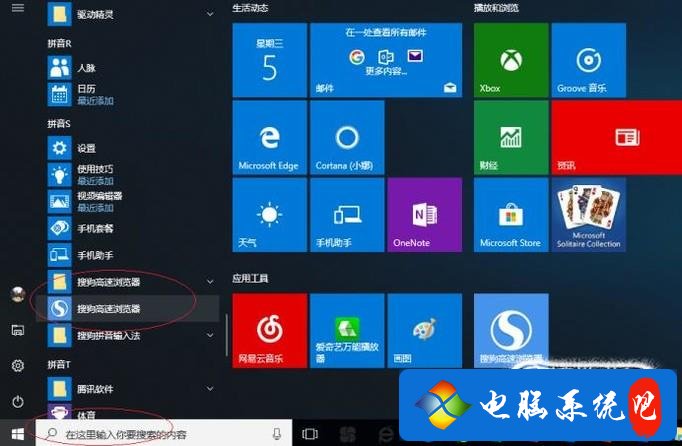Open the 财经 Finance tile
682x446 pixels.
pos(511,137)
